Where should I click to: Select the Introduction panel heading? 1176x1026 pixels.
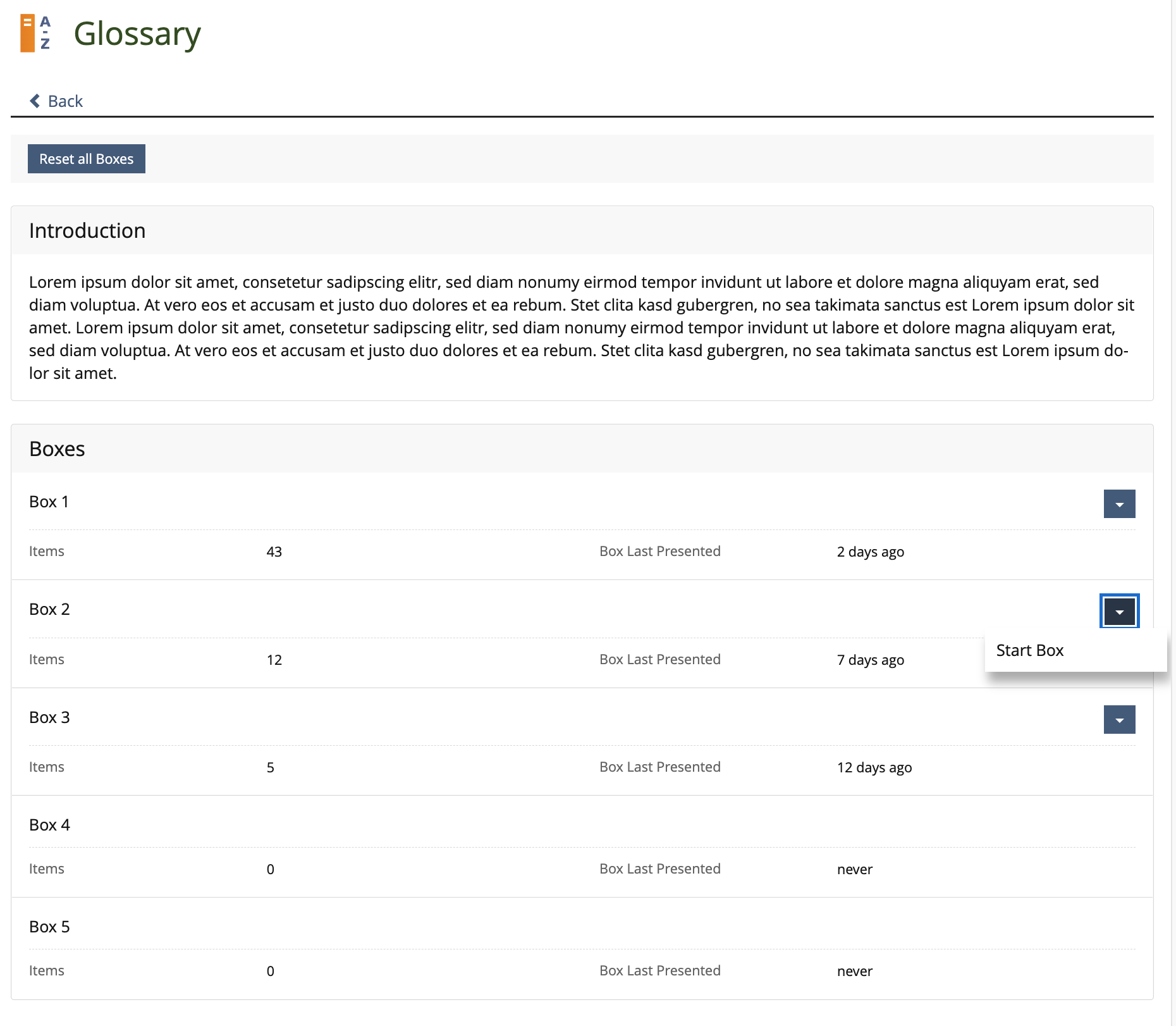click(87, 231)
